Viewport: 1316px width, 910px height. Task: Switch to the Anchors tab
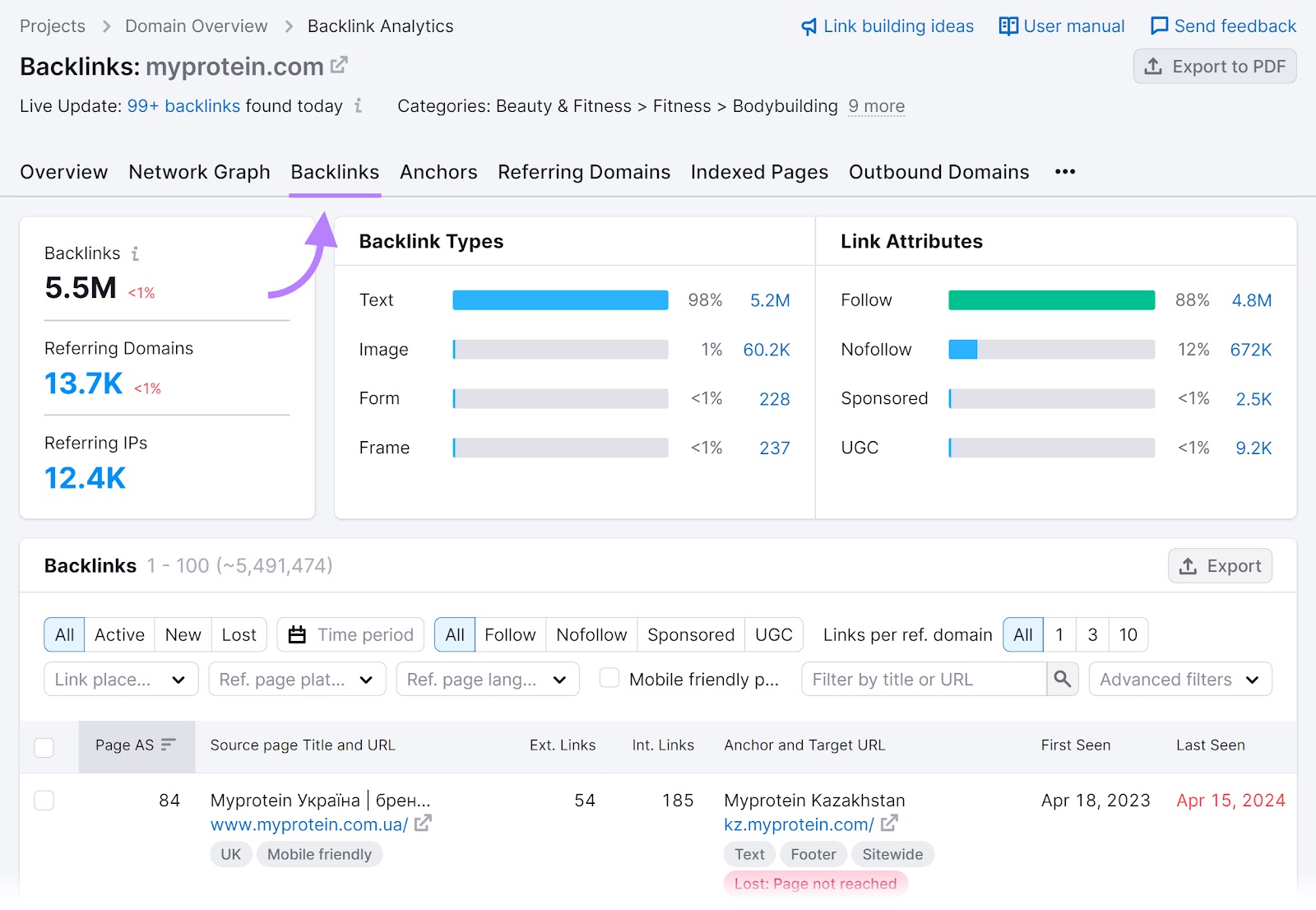[x=438, y=172]
